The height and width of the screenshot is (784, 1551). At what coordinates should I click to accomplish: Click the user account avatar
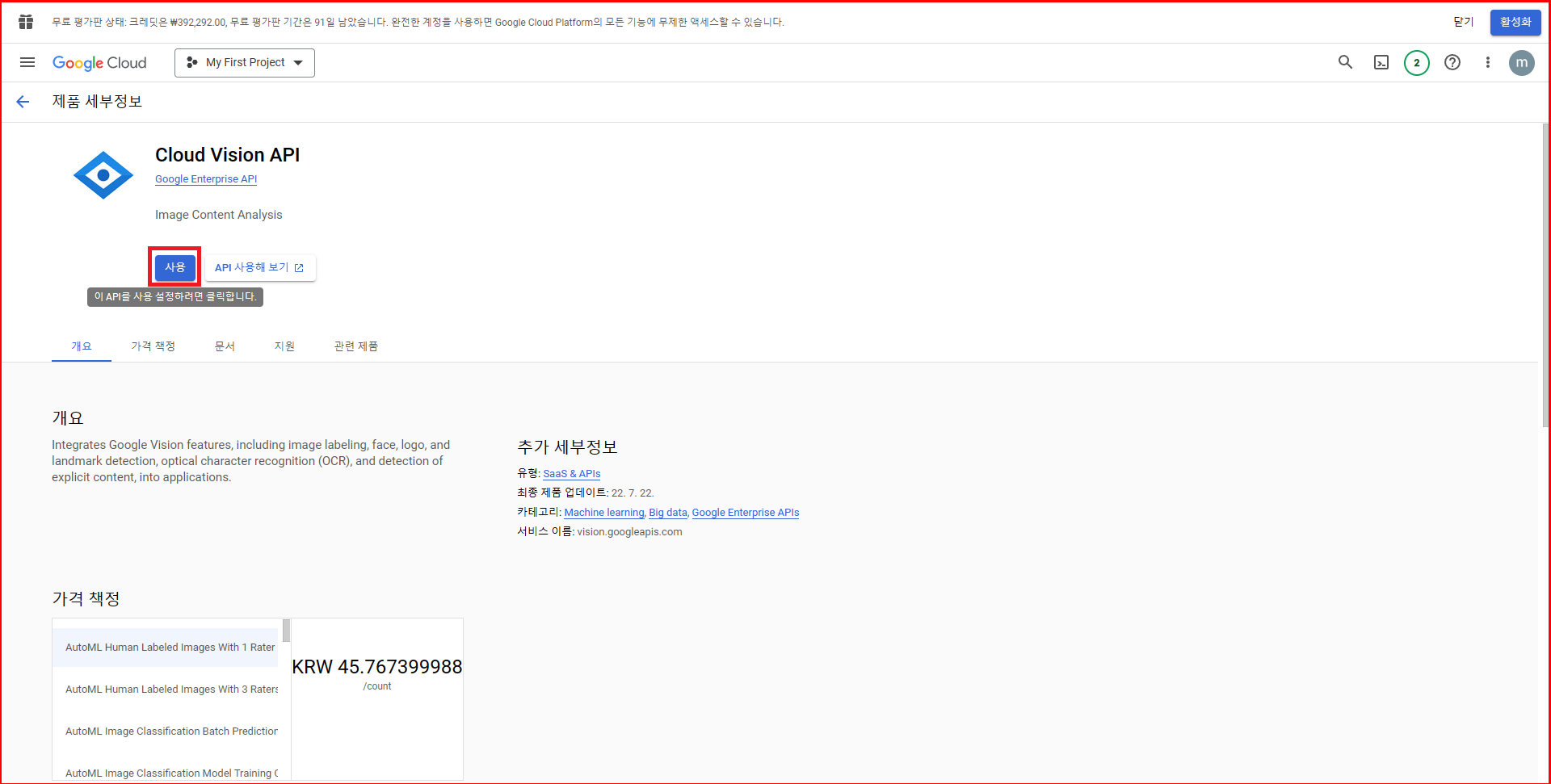(x=1521, y=62)
